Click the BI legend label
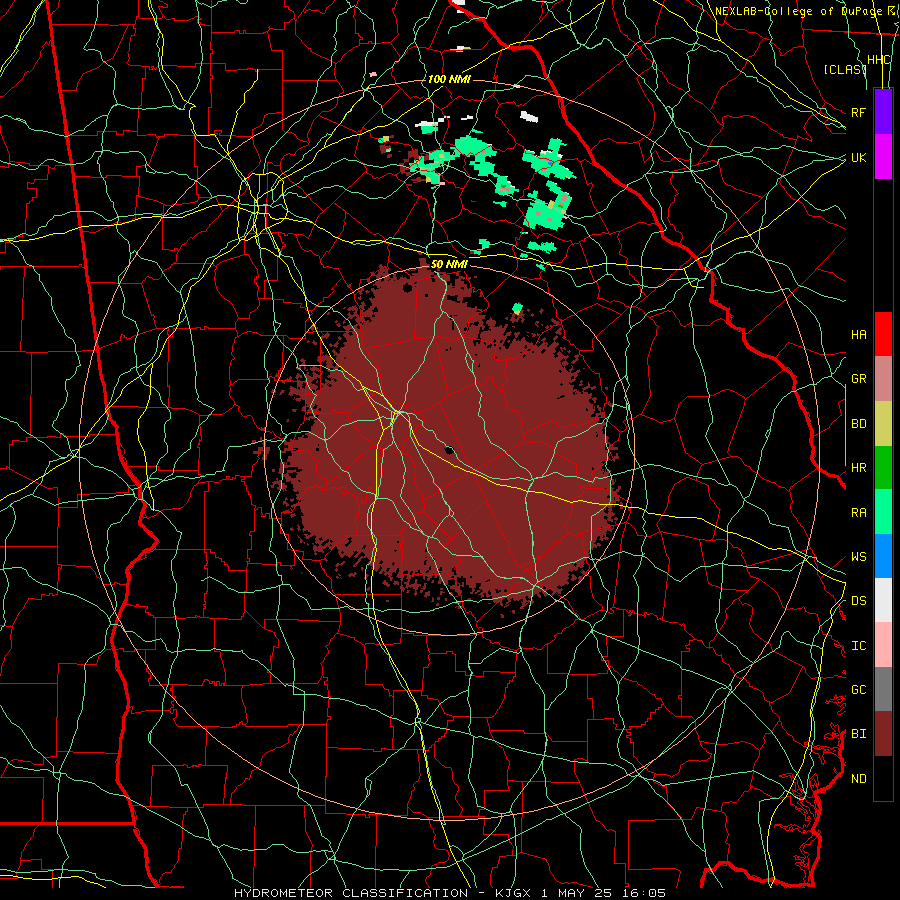Viewport: 900px width, 900px height. [859, 734]
